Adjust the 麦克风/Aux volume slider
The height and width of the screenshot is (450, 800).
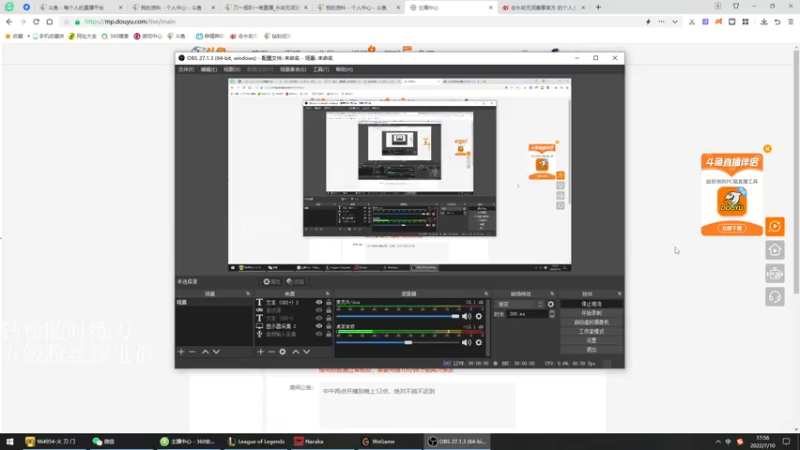398,316
